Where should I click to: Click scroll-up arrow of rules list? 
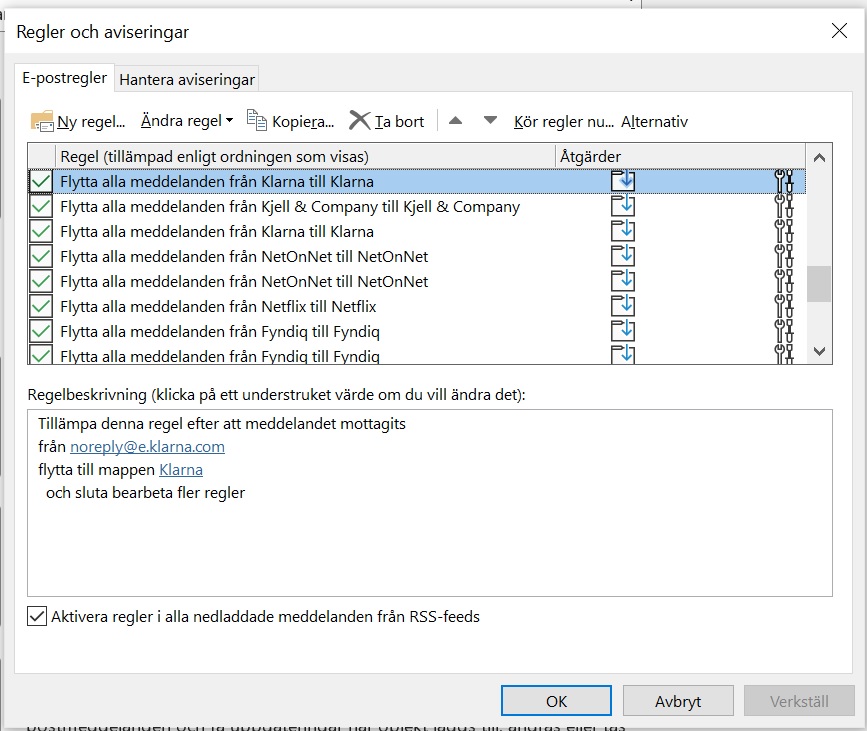[819, 157]
